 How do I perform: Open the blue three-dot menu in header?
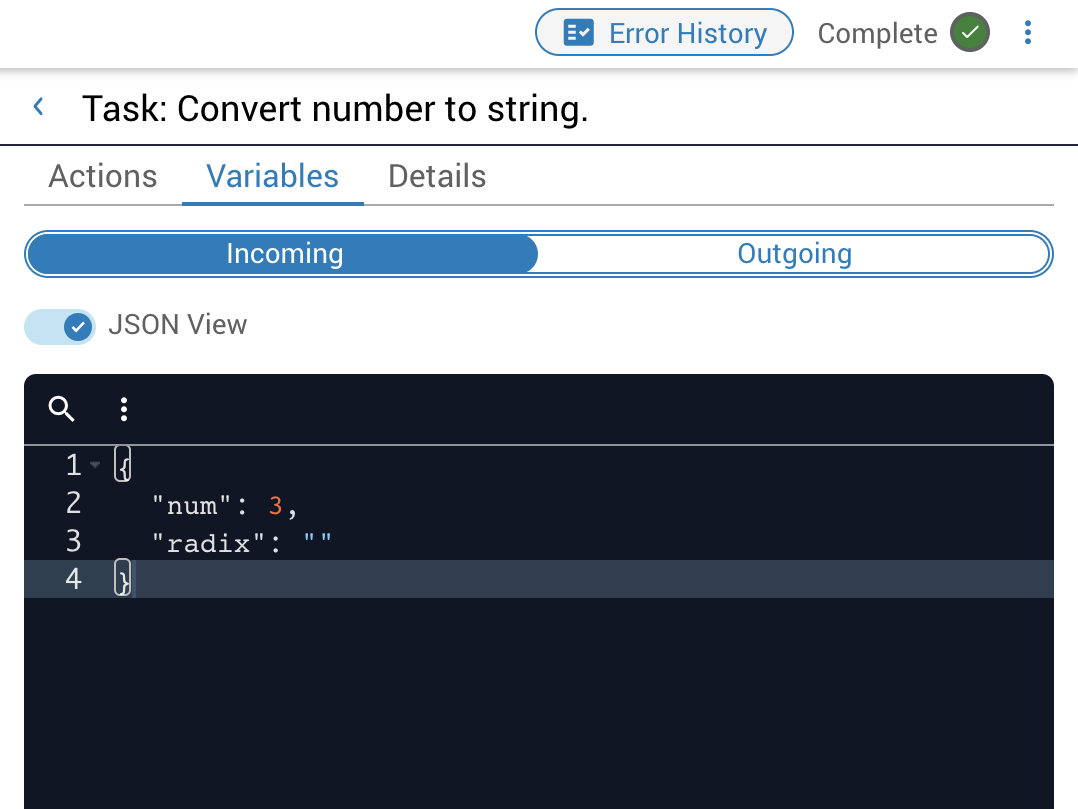tap(1028, 33)
